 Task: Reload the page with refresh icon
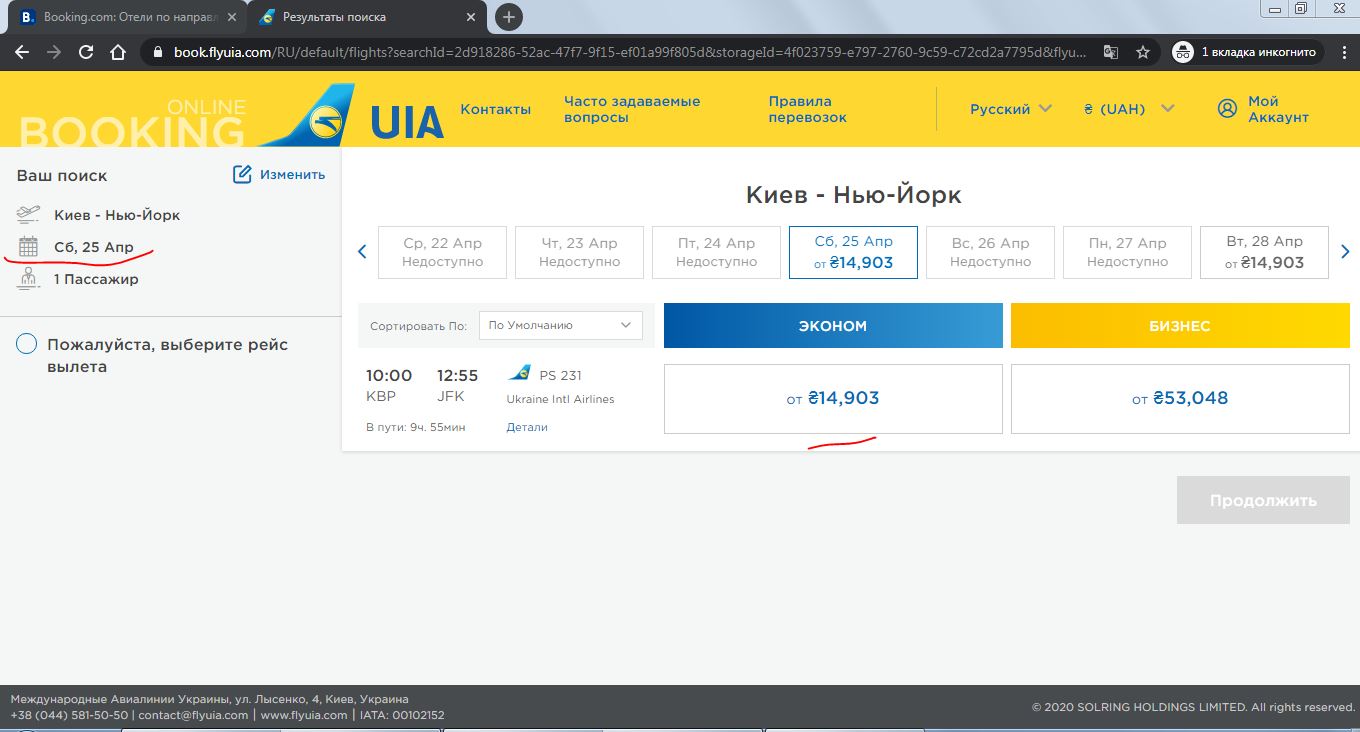(86, 53)
